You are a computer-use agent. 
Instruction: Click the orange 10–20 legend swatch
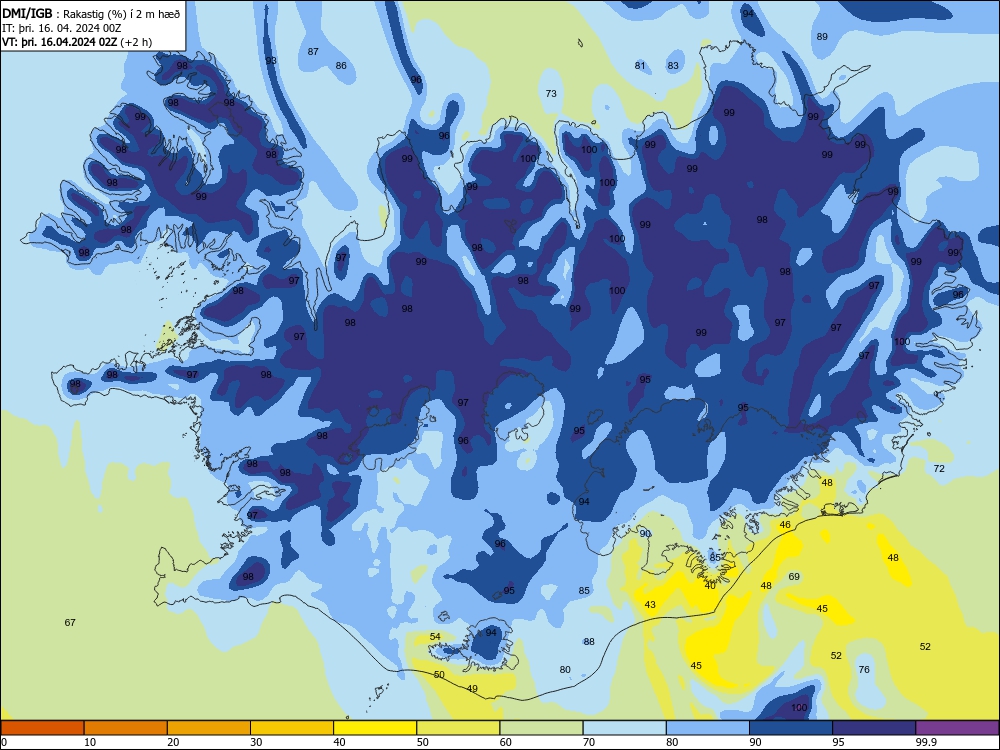126,728
